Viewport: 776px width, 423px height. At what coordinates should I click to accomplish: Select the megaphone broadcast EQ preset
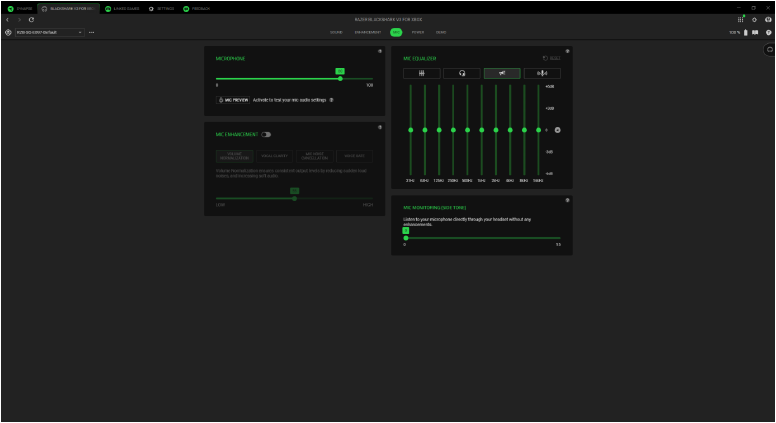[502, 73]
